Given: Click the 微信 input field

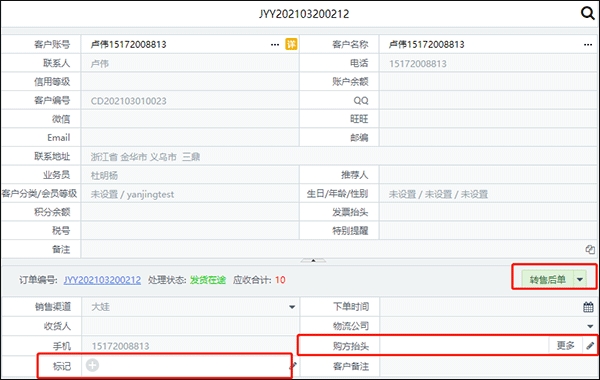Looking at the screenshot, I should (x=190, y=119).
